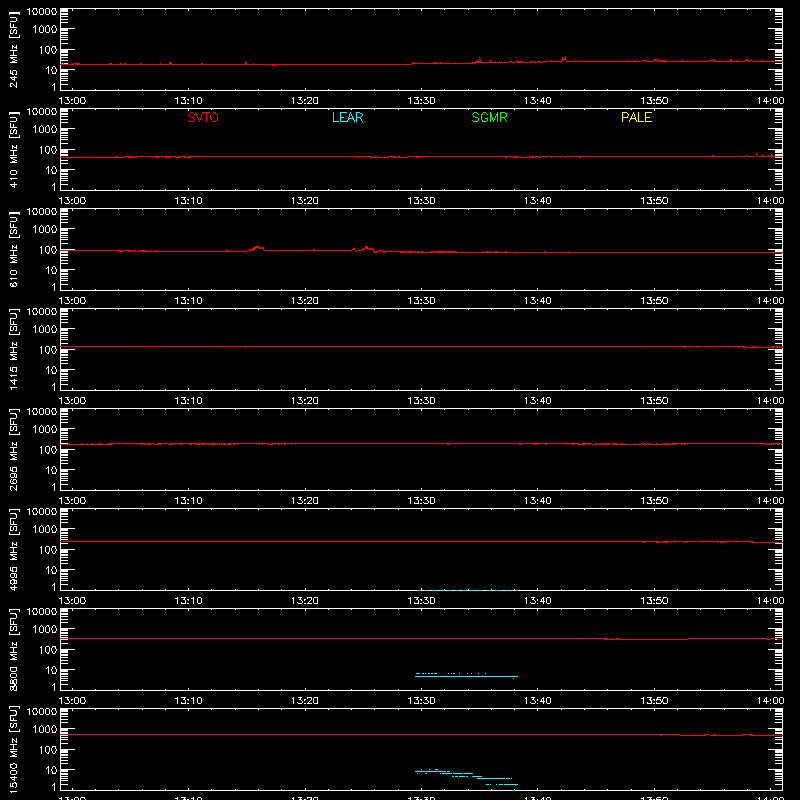Viewport: 800px width, 800px height.
Task: Click 13:10 tick below the 610 MHz plot
Action: [188, 301]
